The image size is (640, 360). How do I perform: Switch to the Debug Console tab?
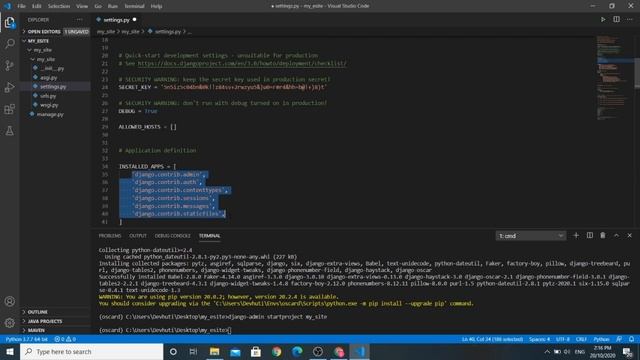[173, 236]
